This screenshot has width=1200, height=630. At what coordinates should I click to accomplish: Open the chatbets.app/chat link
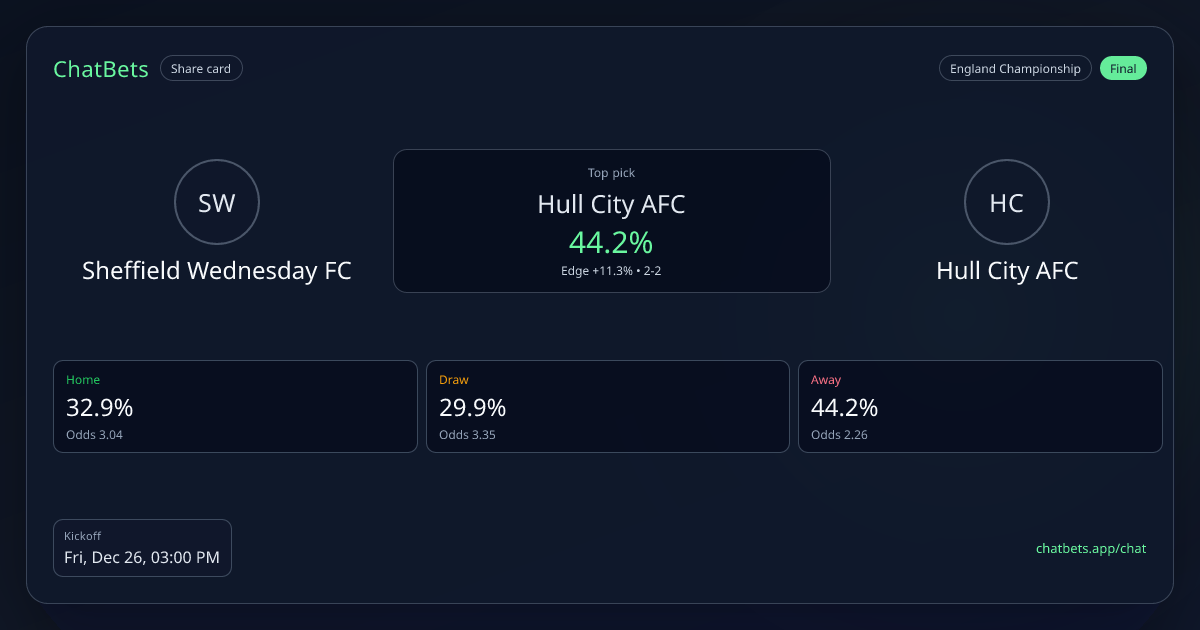tap(1090, 548)
